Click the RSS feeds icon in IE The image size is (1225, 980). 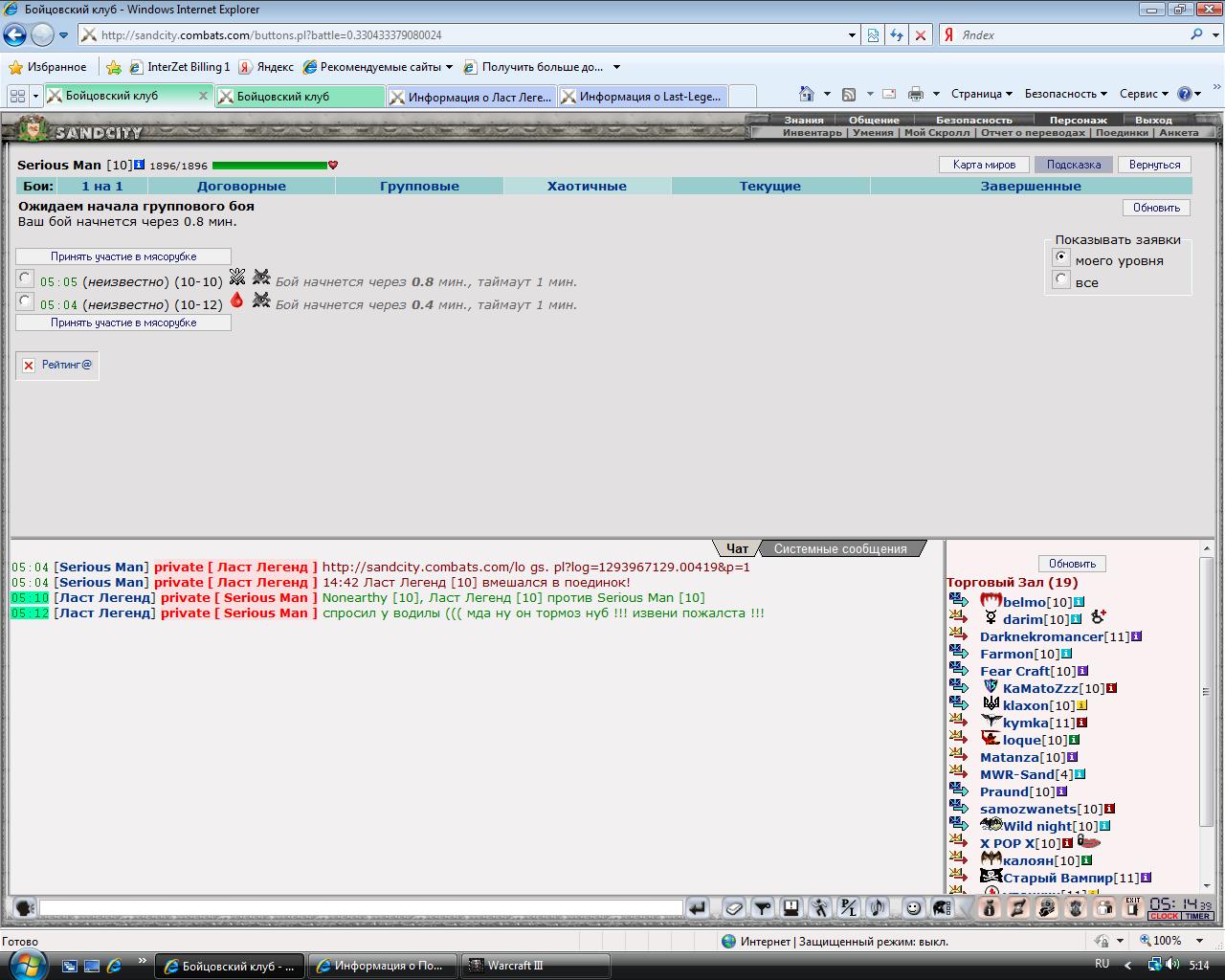[x=849, y=94]
